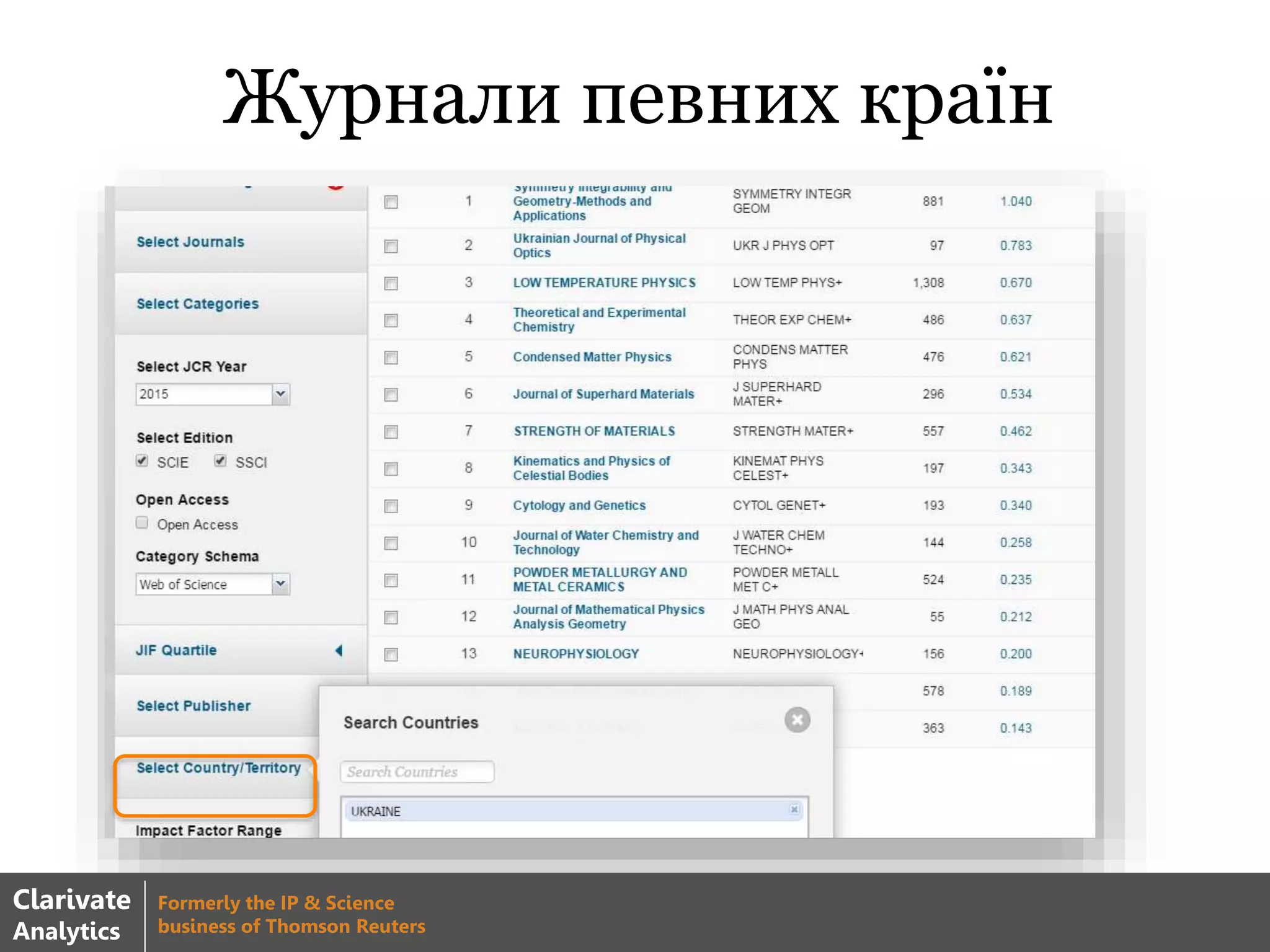Check the Theoretical and Experimental Chemistry row
Image resolution: width=1270 pixels, height=952 pixels.
pyautogui.click(x=391, y=320)
